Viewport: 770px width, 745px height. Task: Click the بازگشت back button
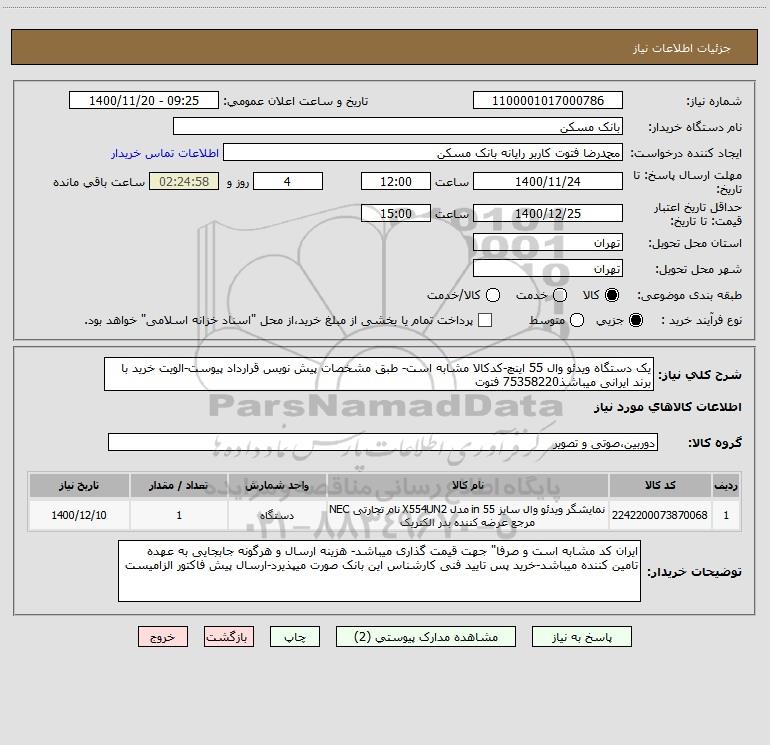[229, 637]
